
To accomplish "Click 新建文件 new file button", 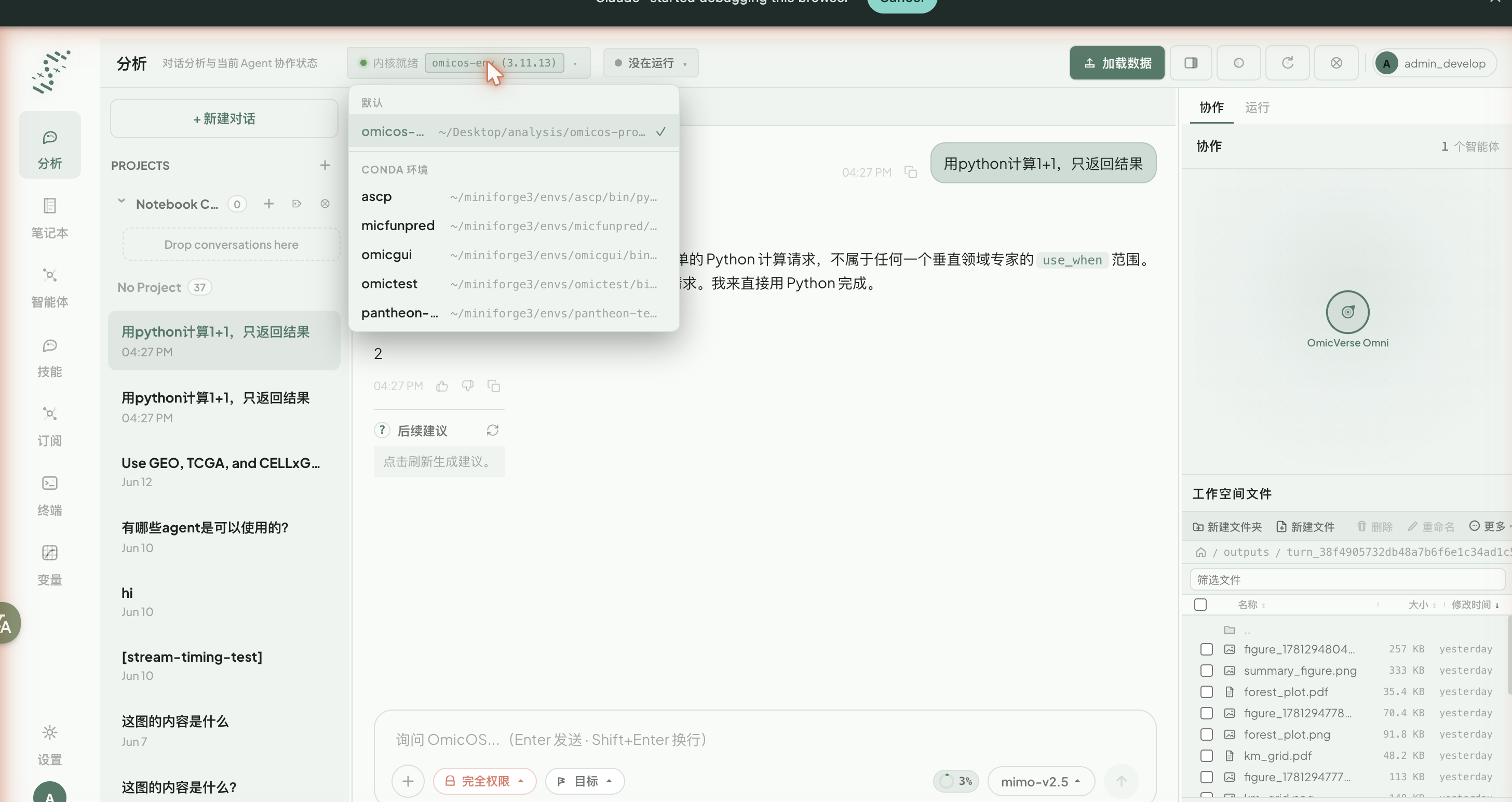I will (x=1305, y=527).
